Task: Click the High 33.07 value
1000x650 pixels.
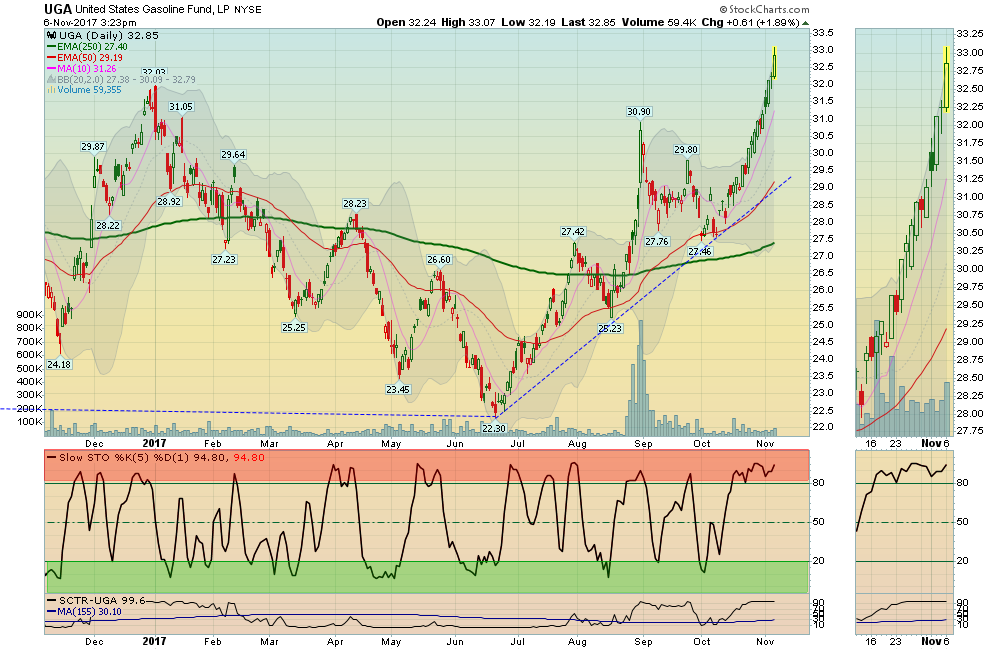Action: click(468, 22)
